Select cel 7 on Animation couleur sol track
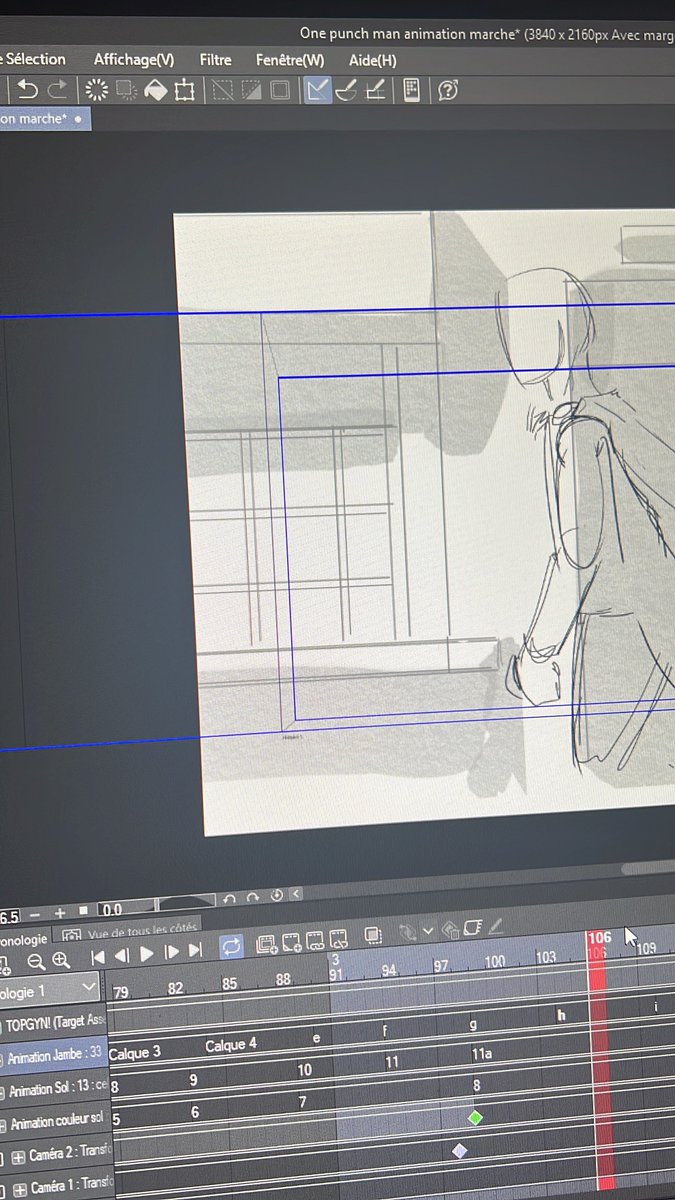The height and width of the screenshot is (1200, 675). (x=302, y=1102)
